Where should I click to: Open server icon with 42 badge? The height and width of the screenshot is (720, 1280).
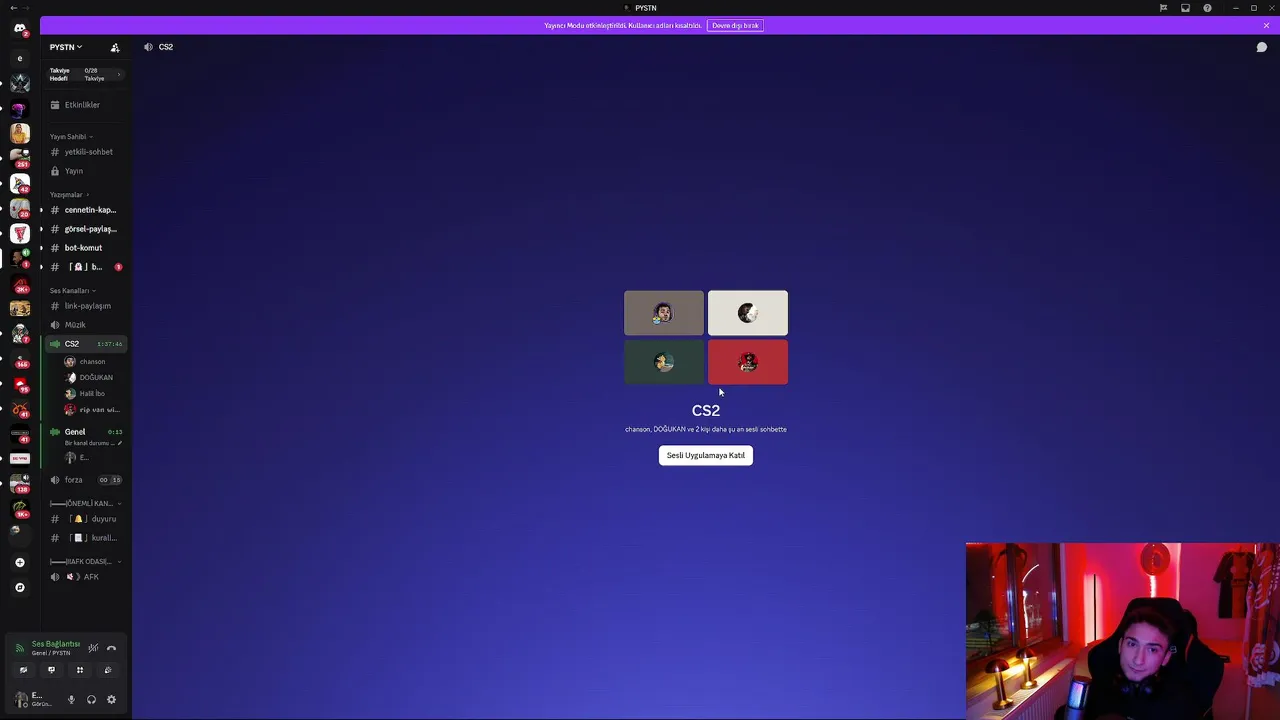click(x=20, y=183)
